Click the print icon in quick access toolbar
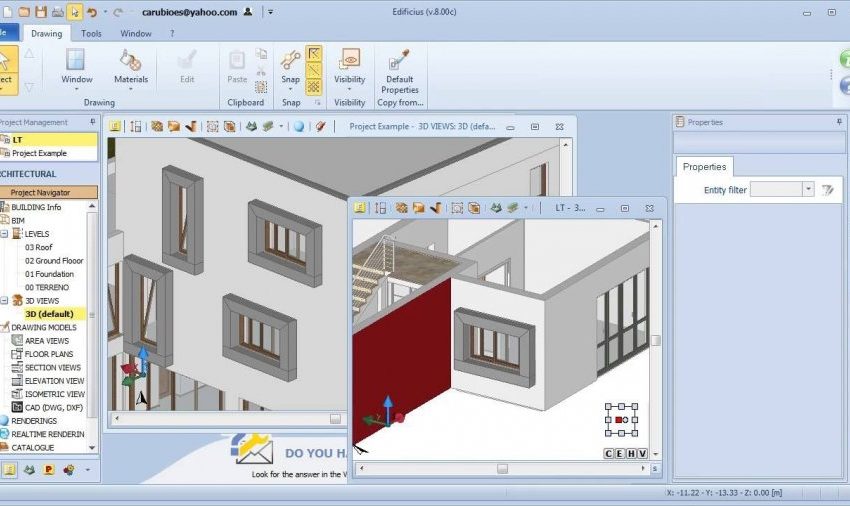The height and width of the screenshot is (506, 850). (57, 12)
